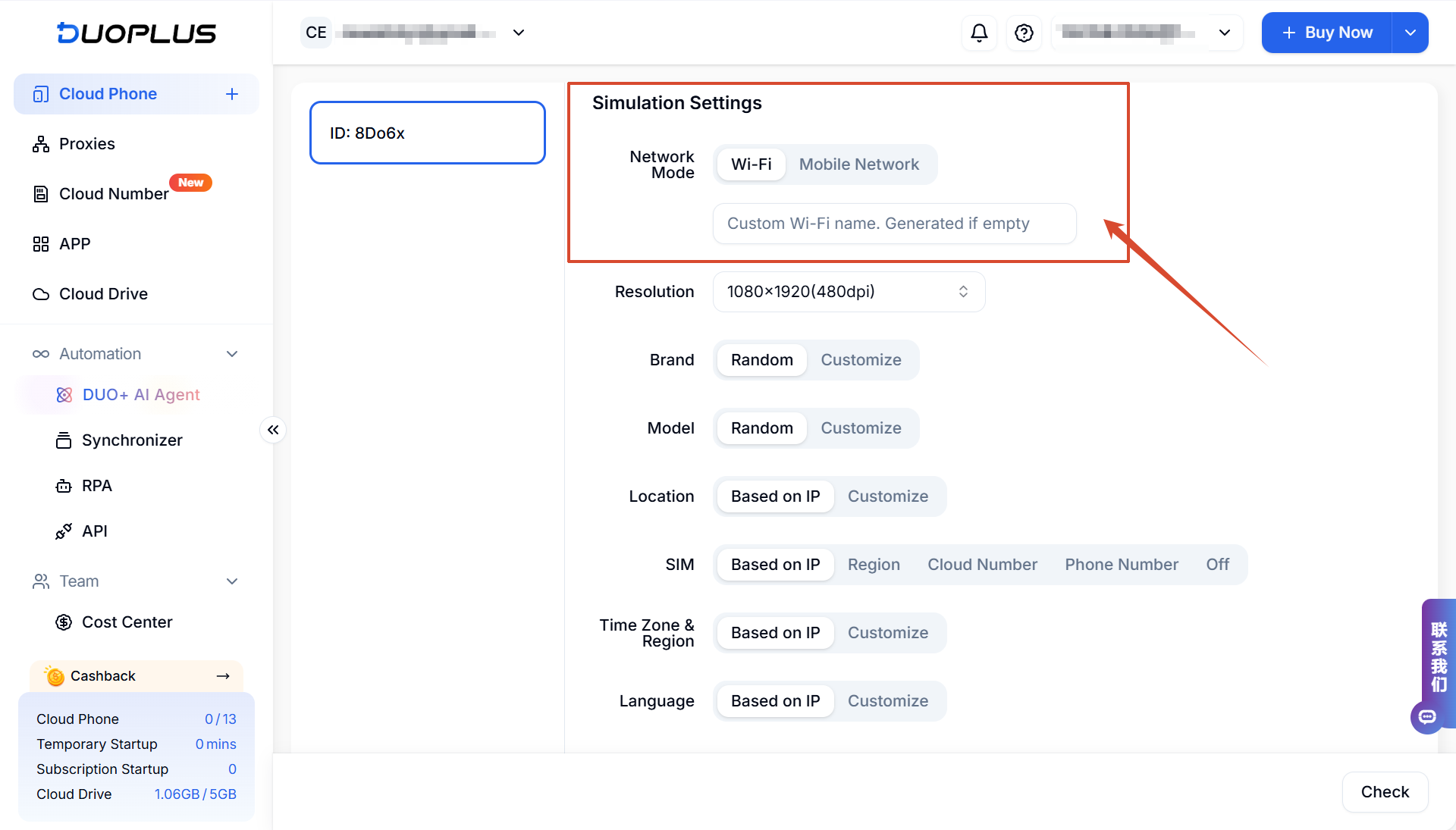Set Model to Random
Screen dimensions: 1456x830
pos(761,428)
